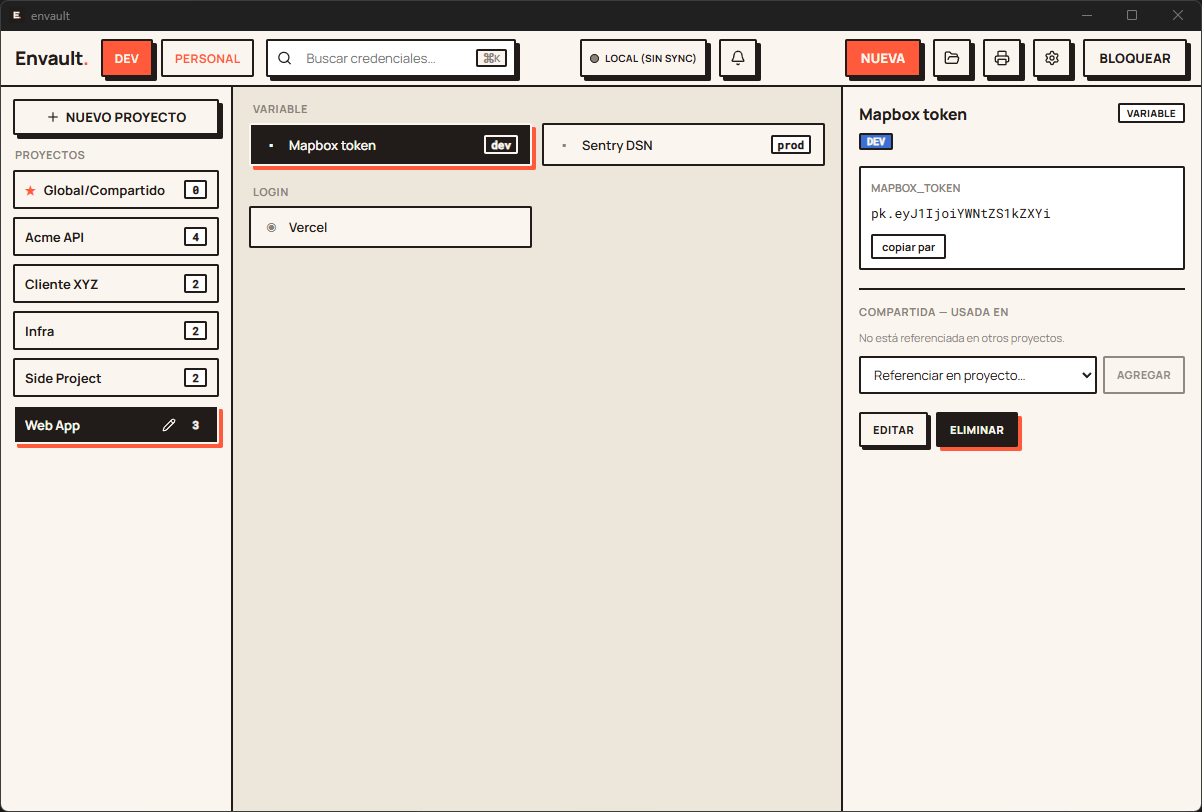Click the printer icon
Image resolution: width=1202 pixels, height=812 pixels.
coord(1002,58)
